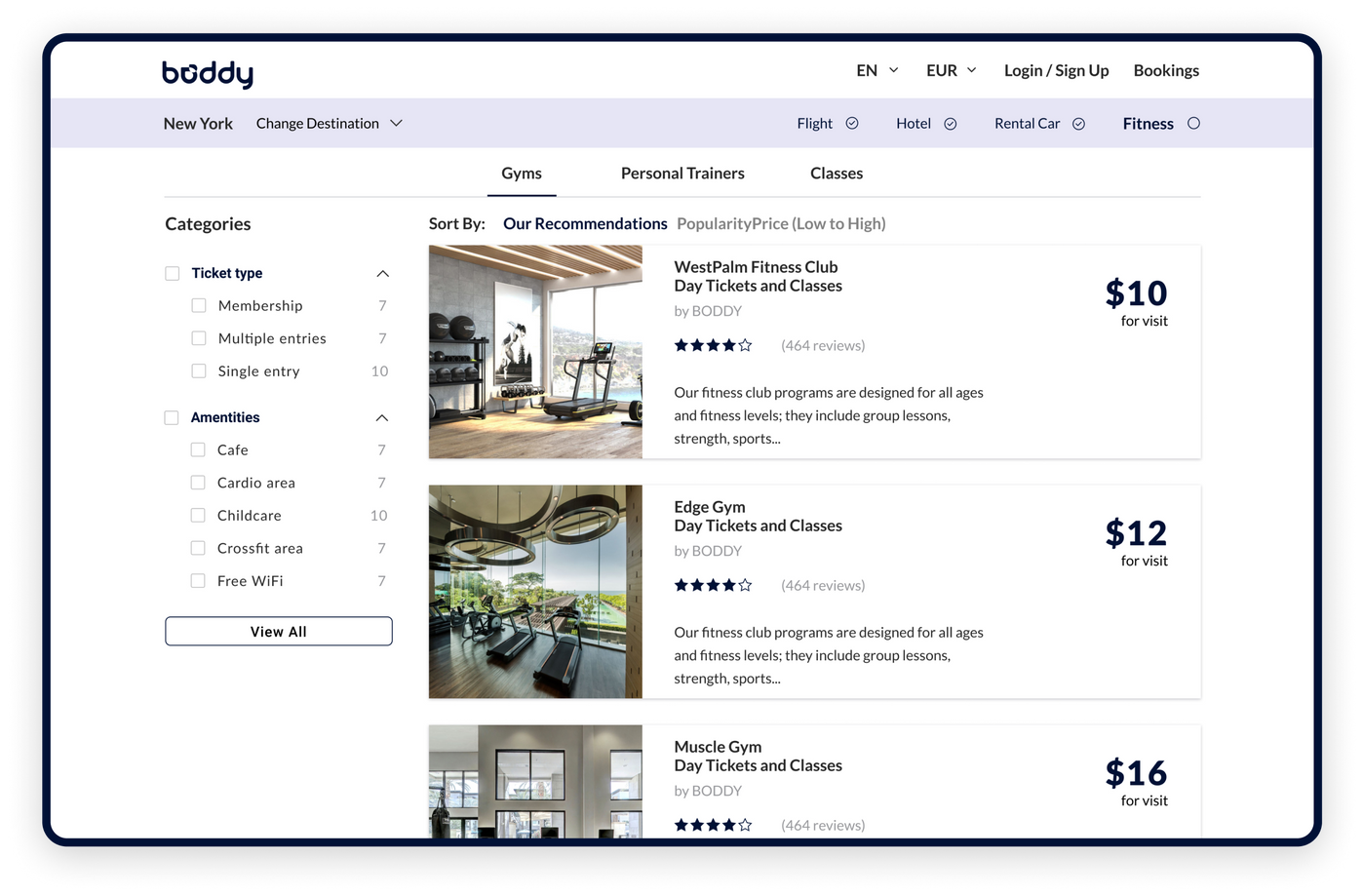1363x896 pixels.
Task: Check the Childcare filter
Action: coord(198,516)
